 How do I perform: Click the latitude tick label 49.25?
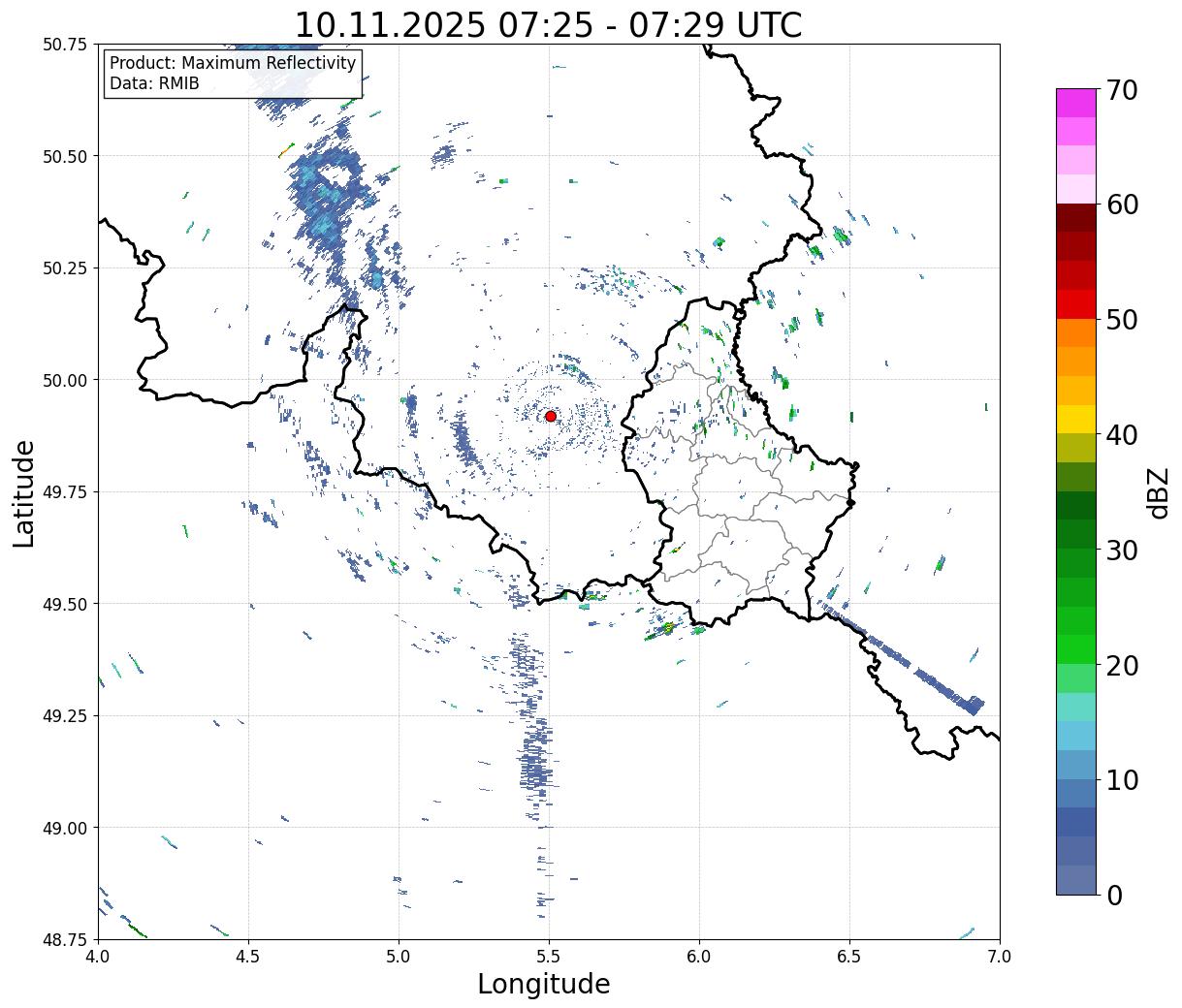(64, 715)
